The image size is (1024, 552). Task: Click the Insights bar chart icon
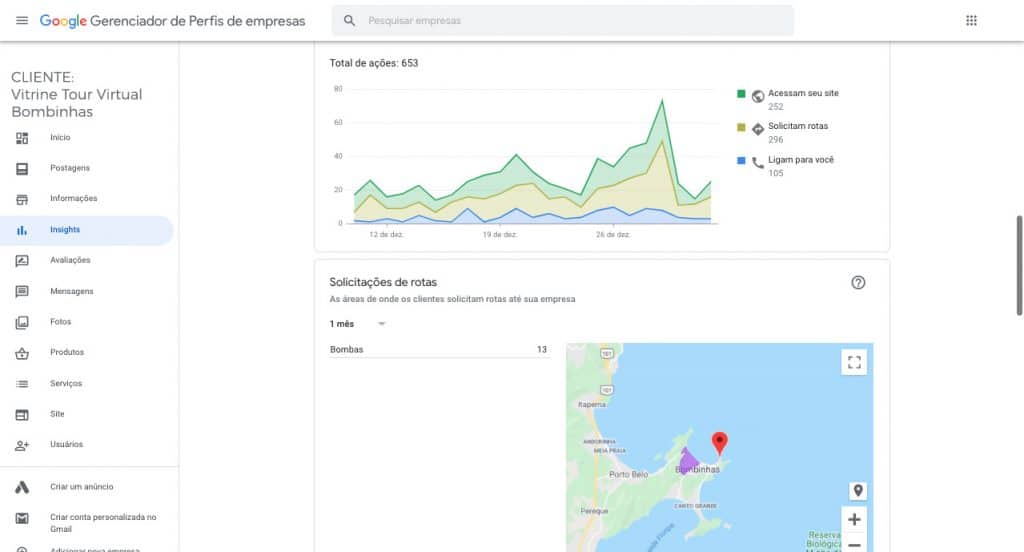22,230
